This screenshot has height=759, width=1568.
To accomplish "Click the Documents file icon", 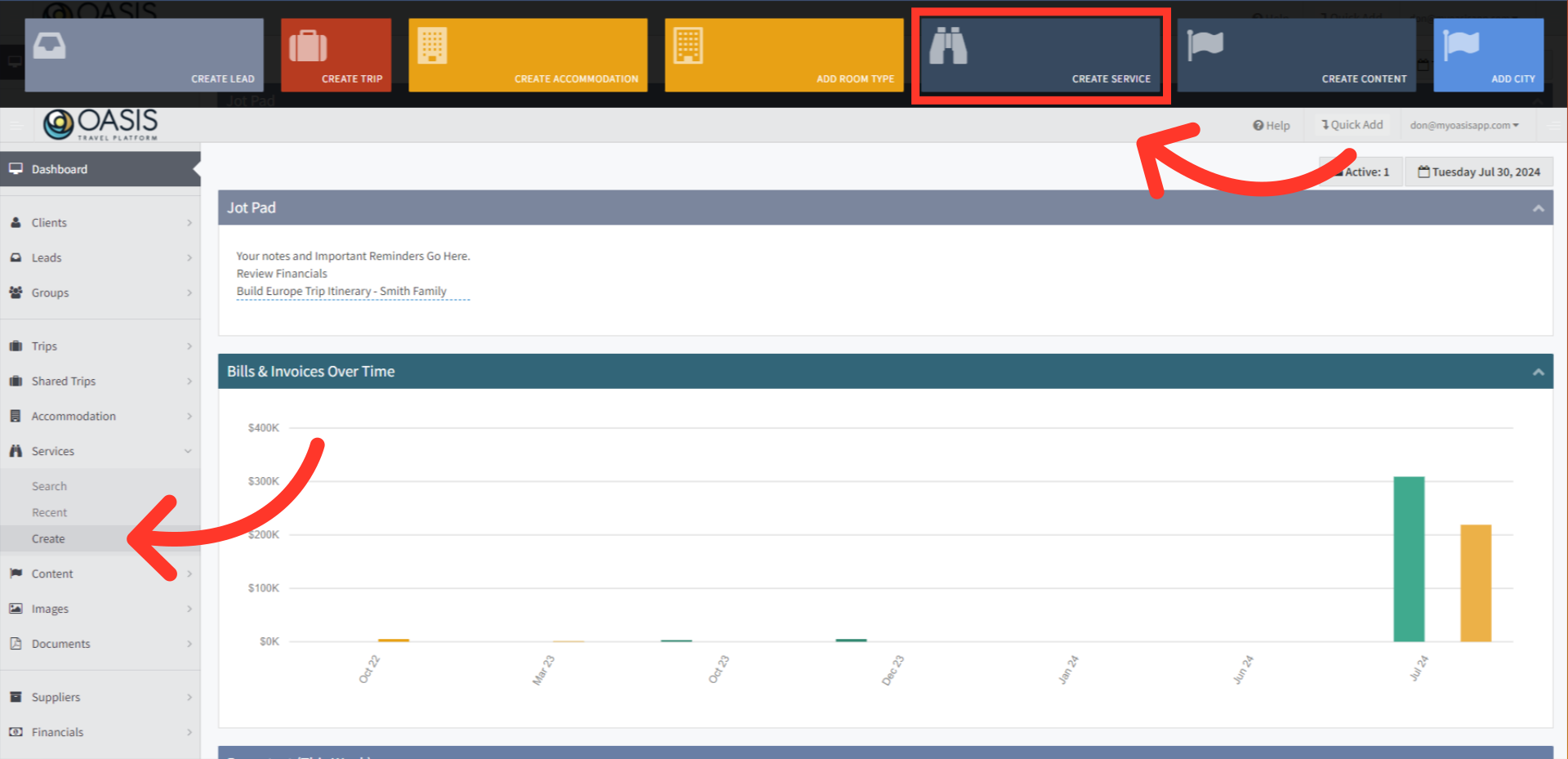I will tap(16, 644).
